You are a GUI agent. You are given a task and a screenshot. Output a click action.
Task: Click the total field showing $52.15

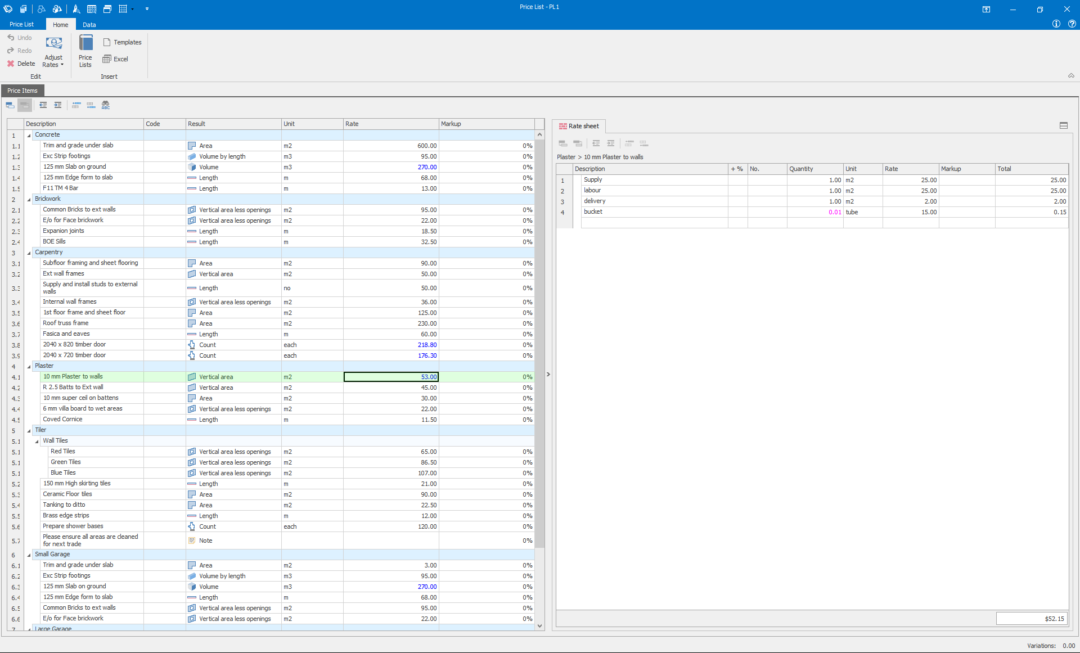[x=1030, y=618]
